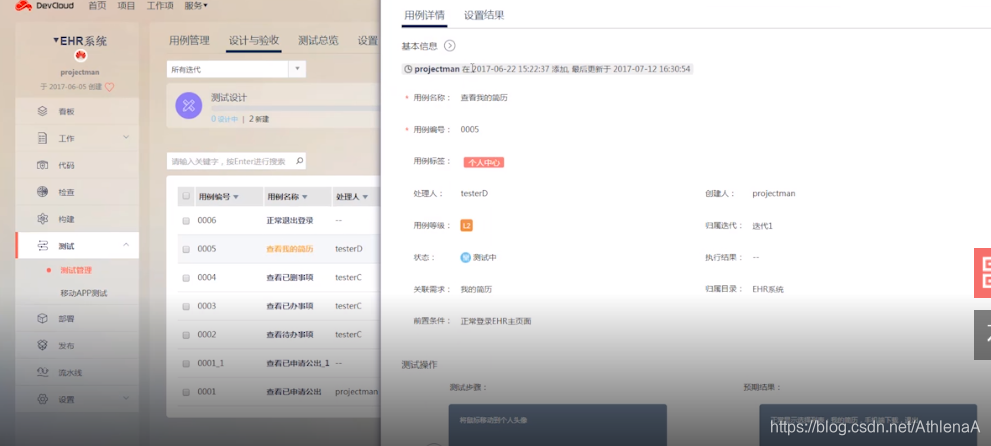
Task: Check the box for case 0006
Action: coord(186,221)
